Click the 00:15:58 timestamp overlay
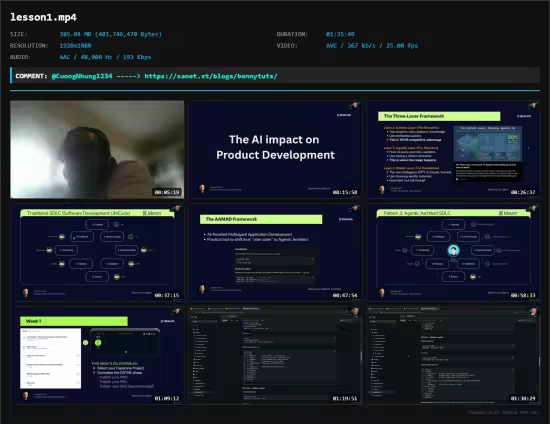 [345, 192]
